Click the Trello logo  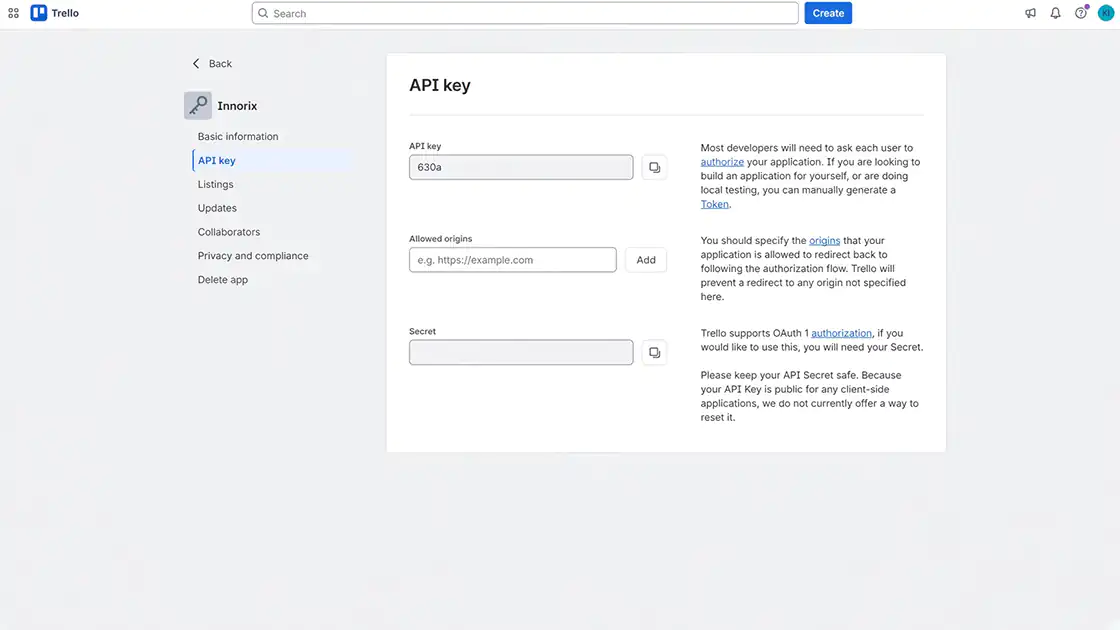click(x=54, y=13)
